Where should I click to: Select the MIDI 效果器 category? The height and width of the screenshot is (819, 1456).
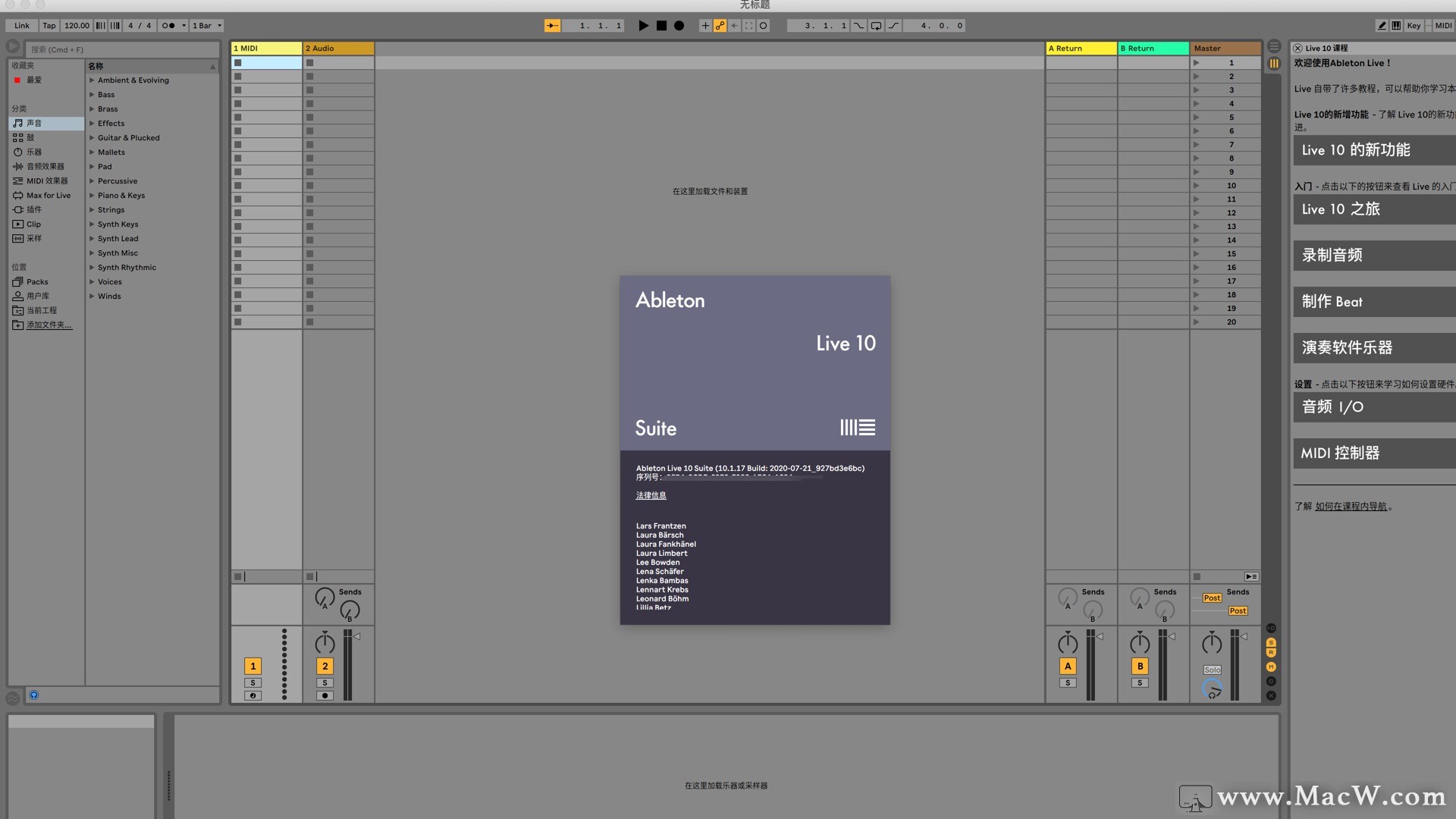(45, 180)
